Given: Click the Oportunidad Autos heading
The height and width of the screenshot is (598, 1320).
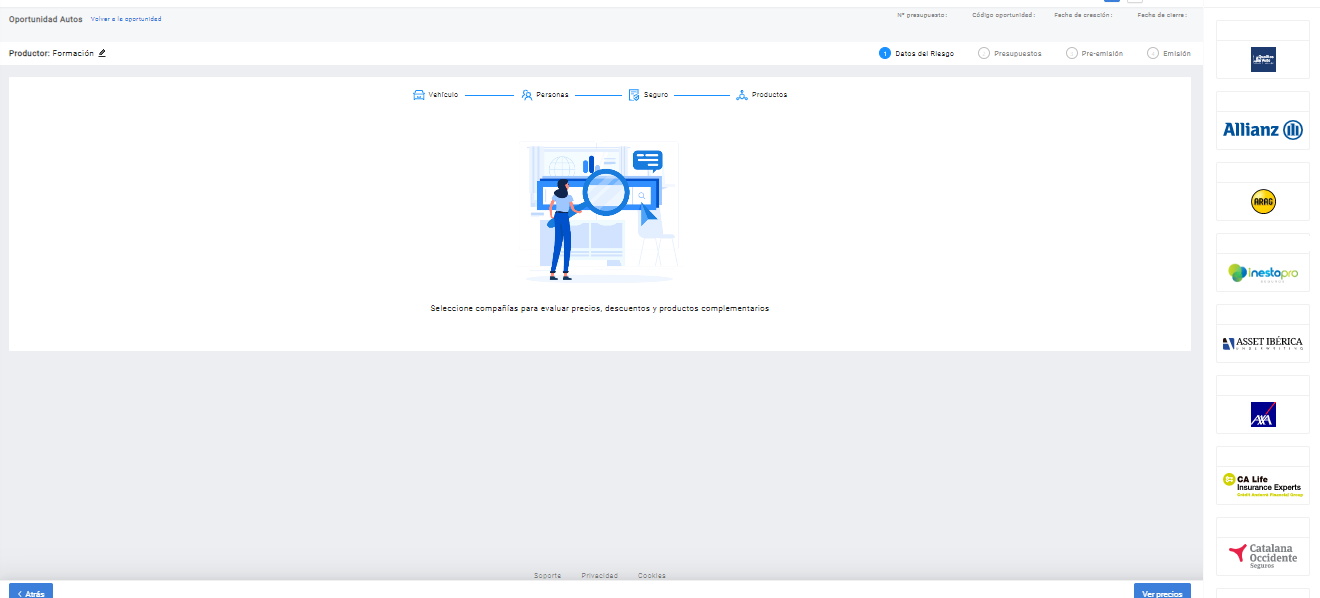Looking at the screenshot, I should [46, 19].
